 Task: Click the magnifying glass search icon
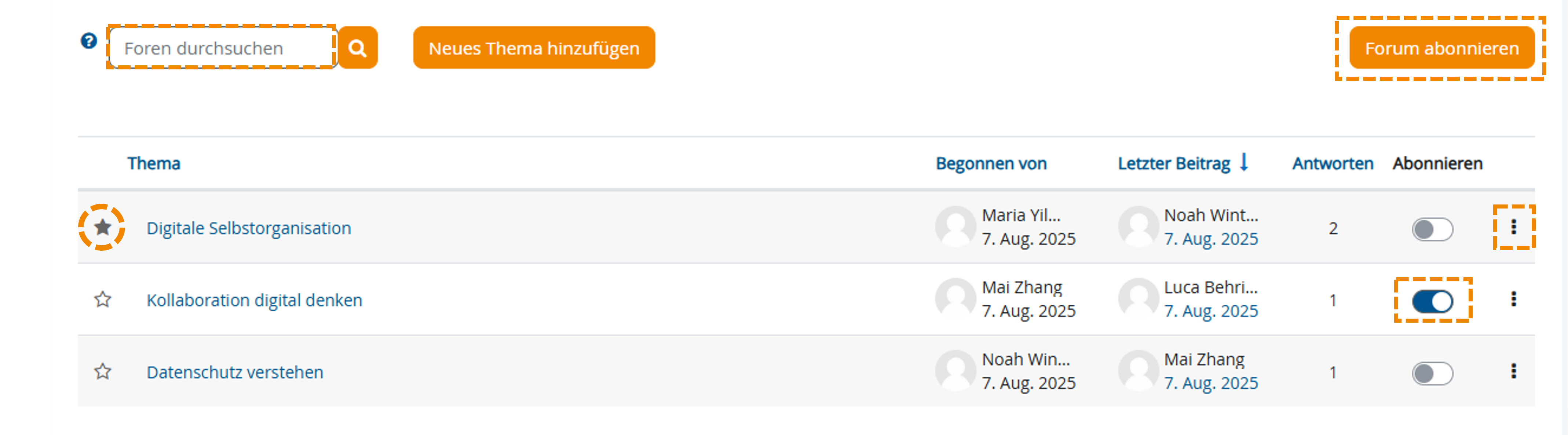[x=358, y=47]
